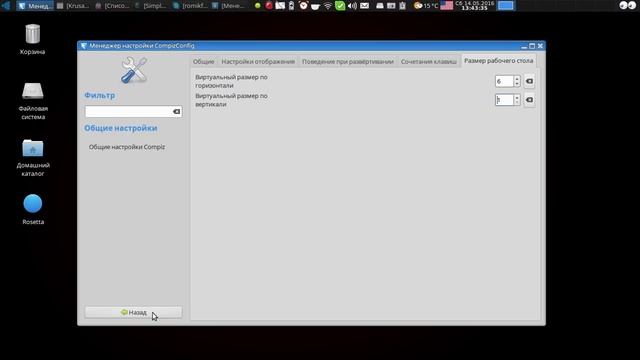This screenshot has width=640, height=360.
Task: Click Виртуальный размер по горизонтали label
Action: [231, 81]
